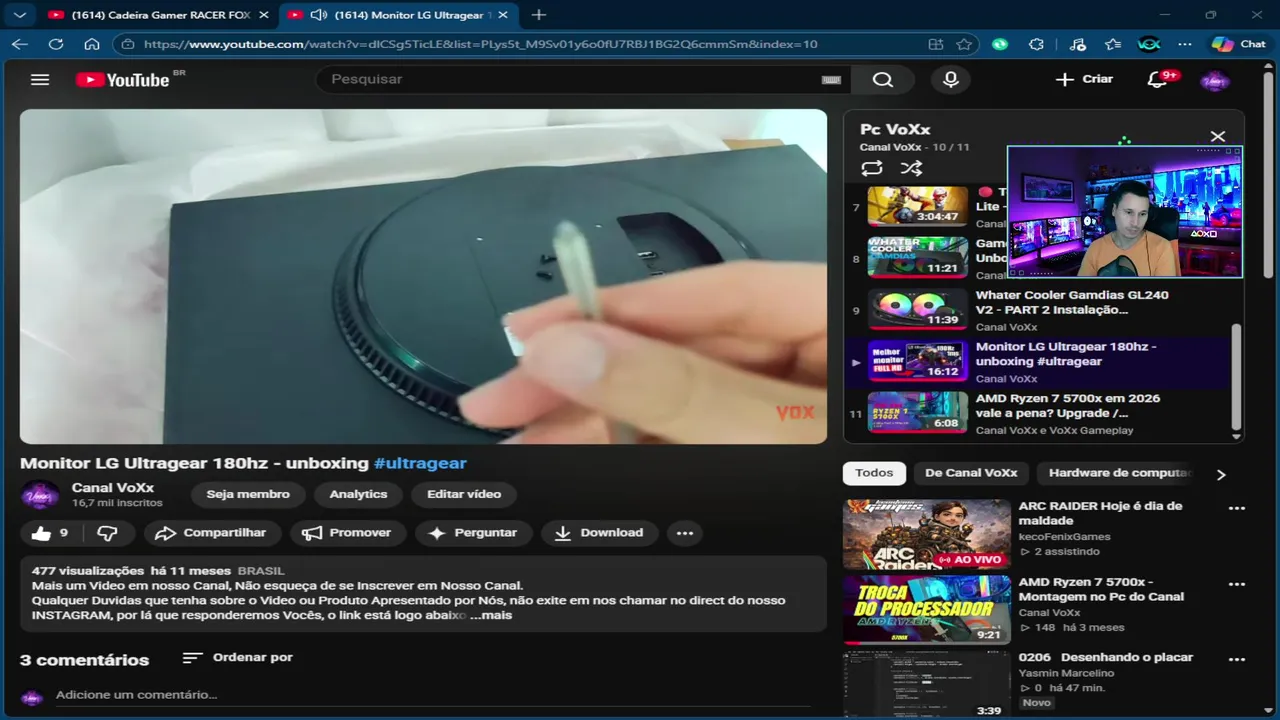Screen dimensions: 1280x720
Task: Open options for ARC RAIDER live video
Action: 1237,508
